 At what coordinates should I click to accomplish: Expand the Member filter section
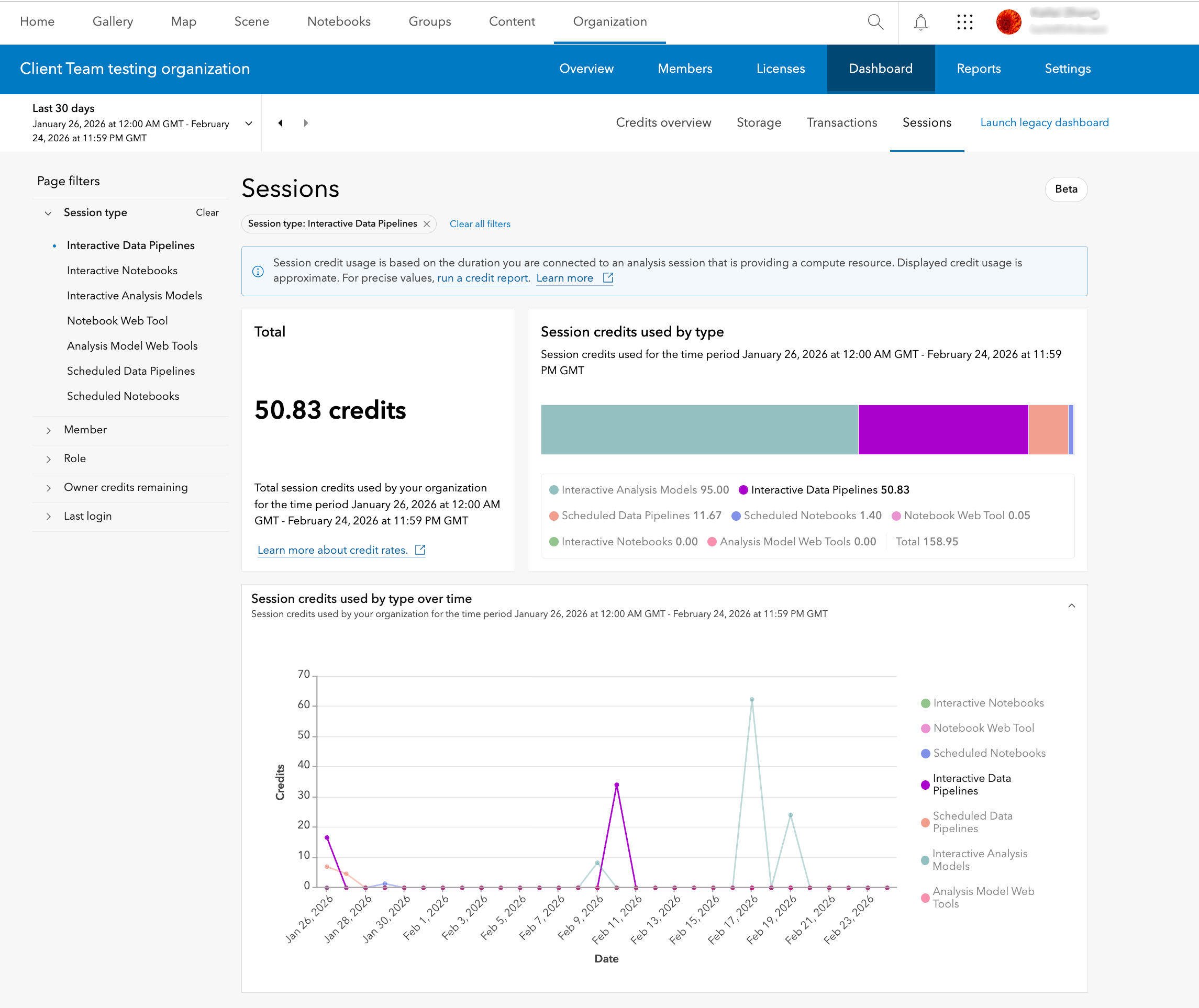(85, 430)
